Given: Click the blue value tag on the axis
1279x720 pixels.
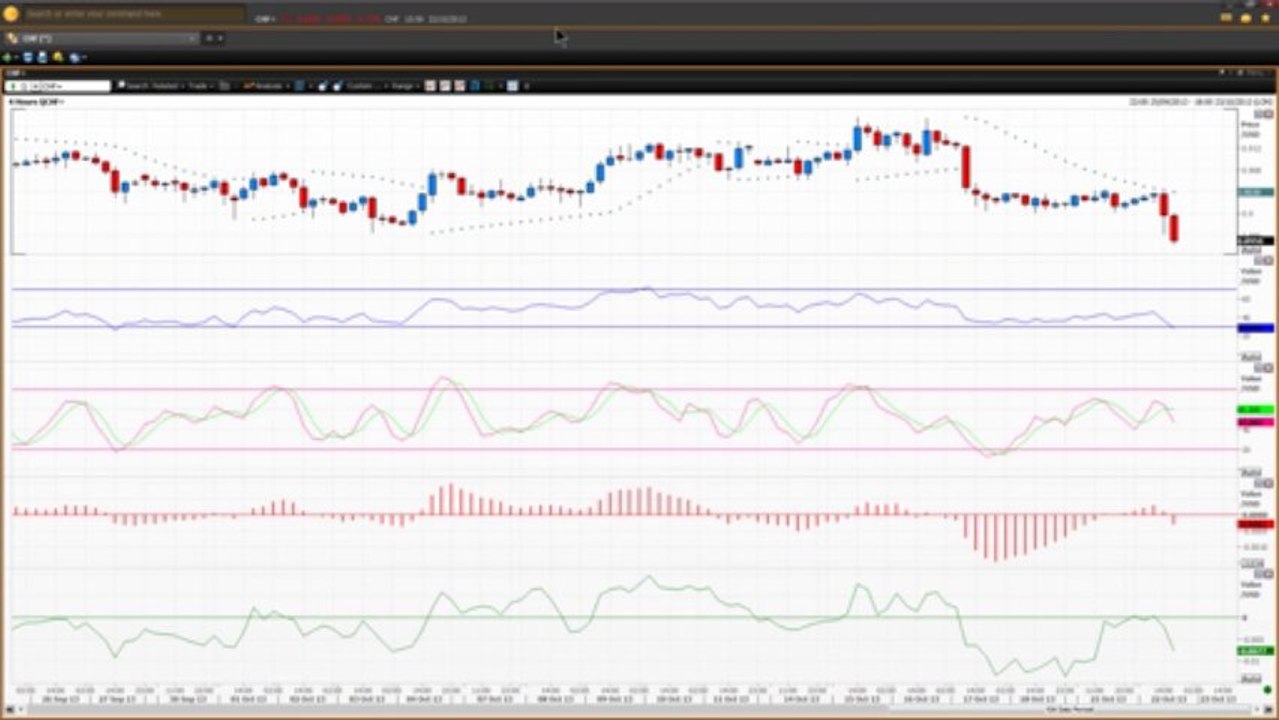Looking at the screenshot, I should pos(1256,328).
